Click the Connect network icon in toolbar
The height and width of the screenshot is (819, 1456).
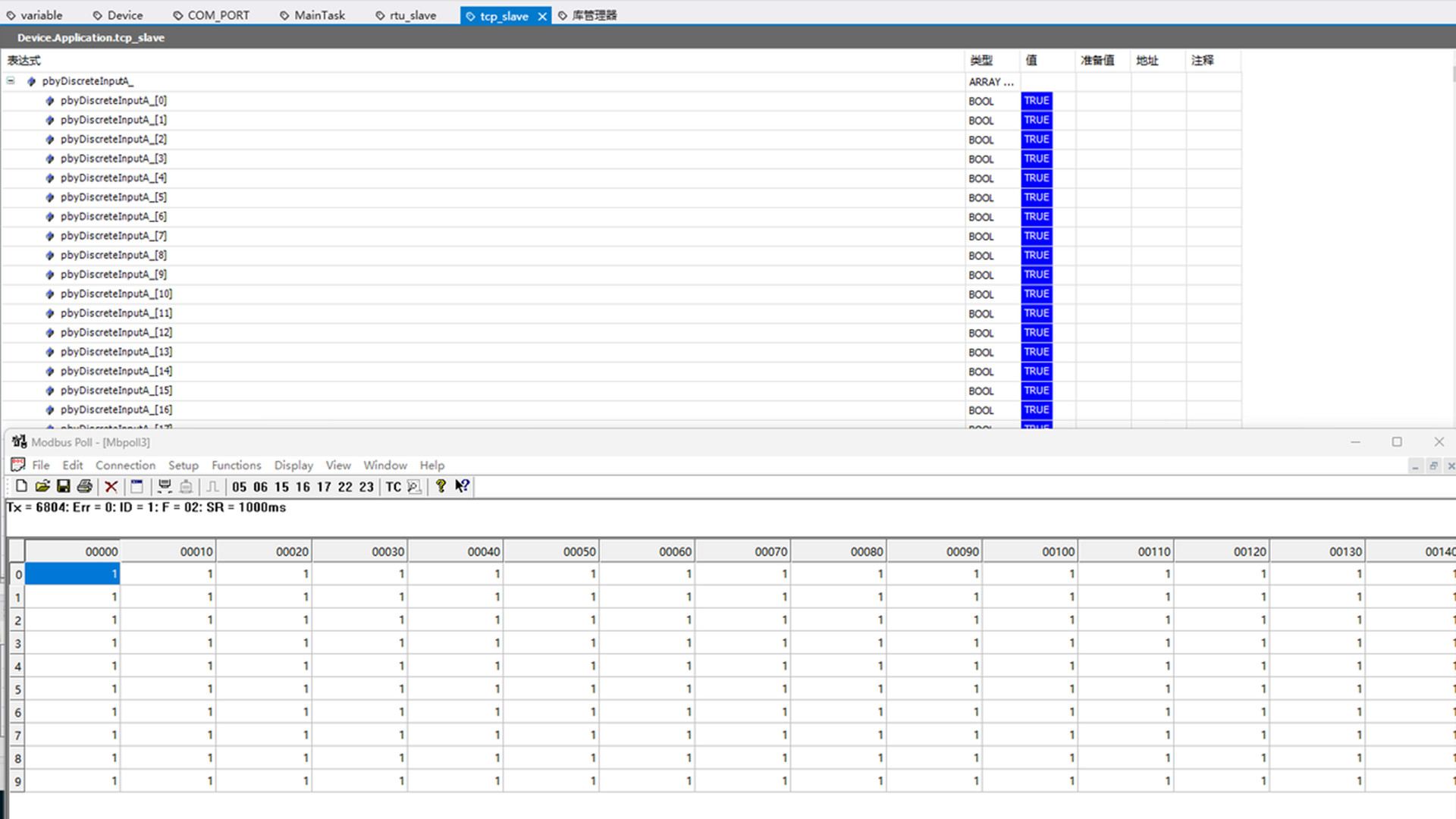pos(164,486)
